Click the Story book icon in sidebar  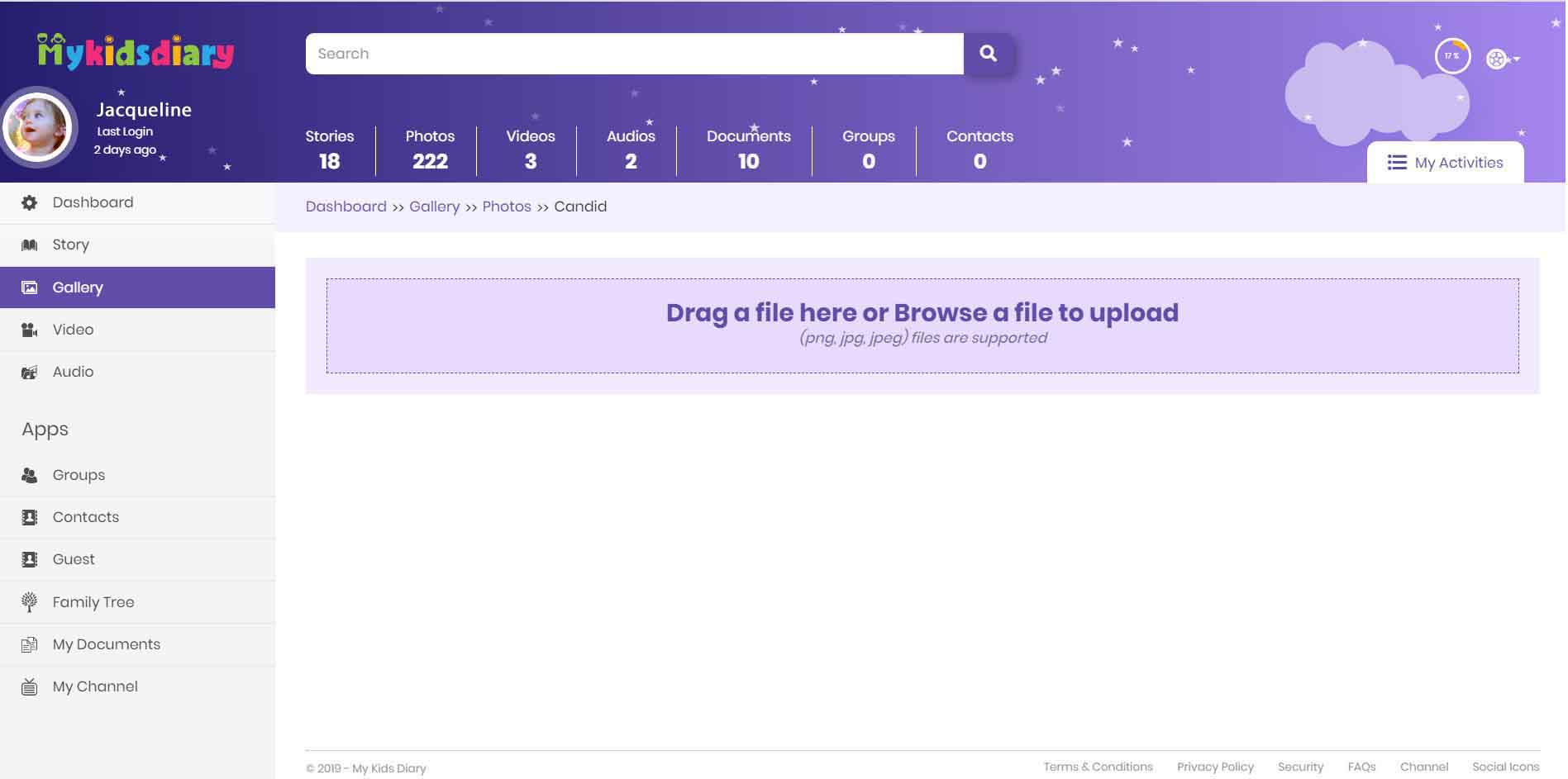tap(30, 245)
